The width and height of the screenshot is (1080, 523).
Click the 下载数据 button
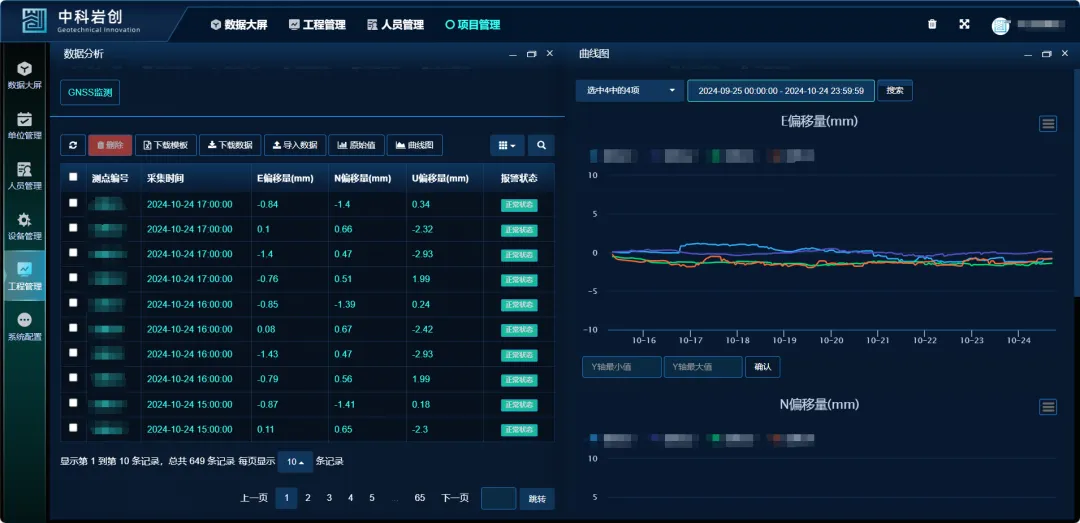point(229,145)
